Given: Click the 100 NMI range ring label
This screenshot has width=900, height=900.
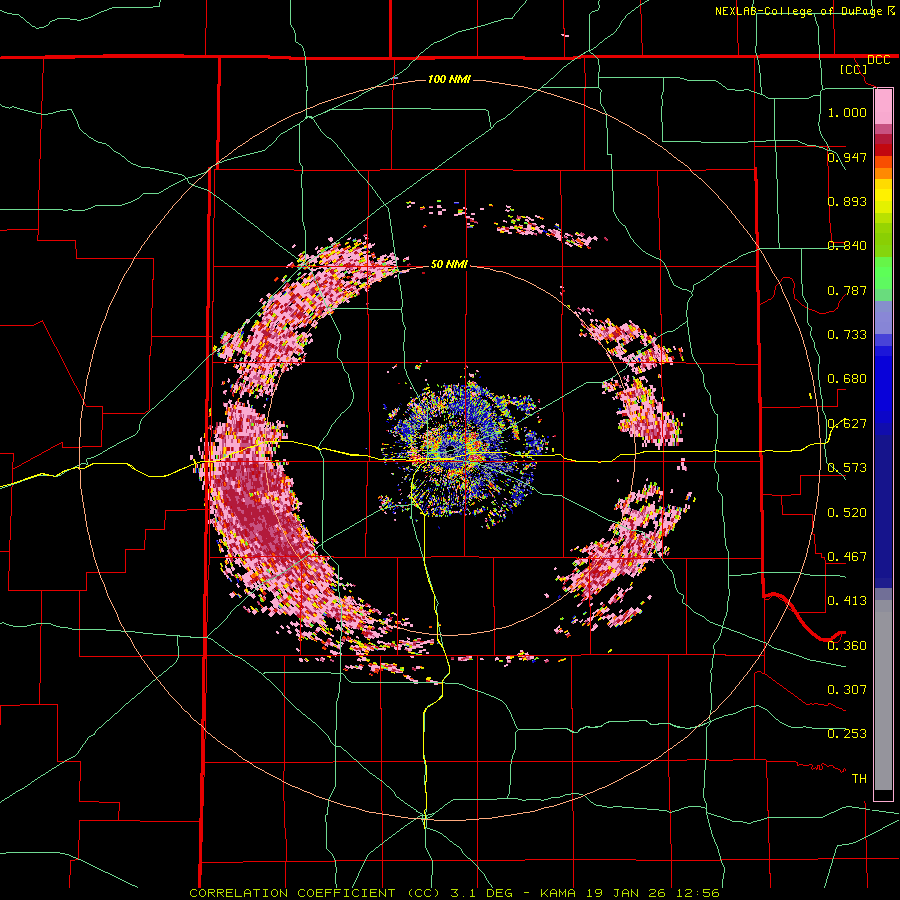Looking at the screenshot, I should click(449, 79).
